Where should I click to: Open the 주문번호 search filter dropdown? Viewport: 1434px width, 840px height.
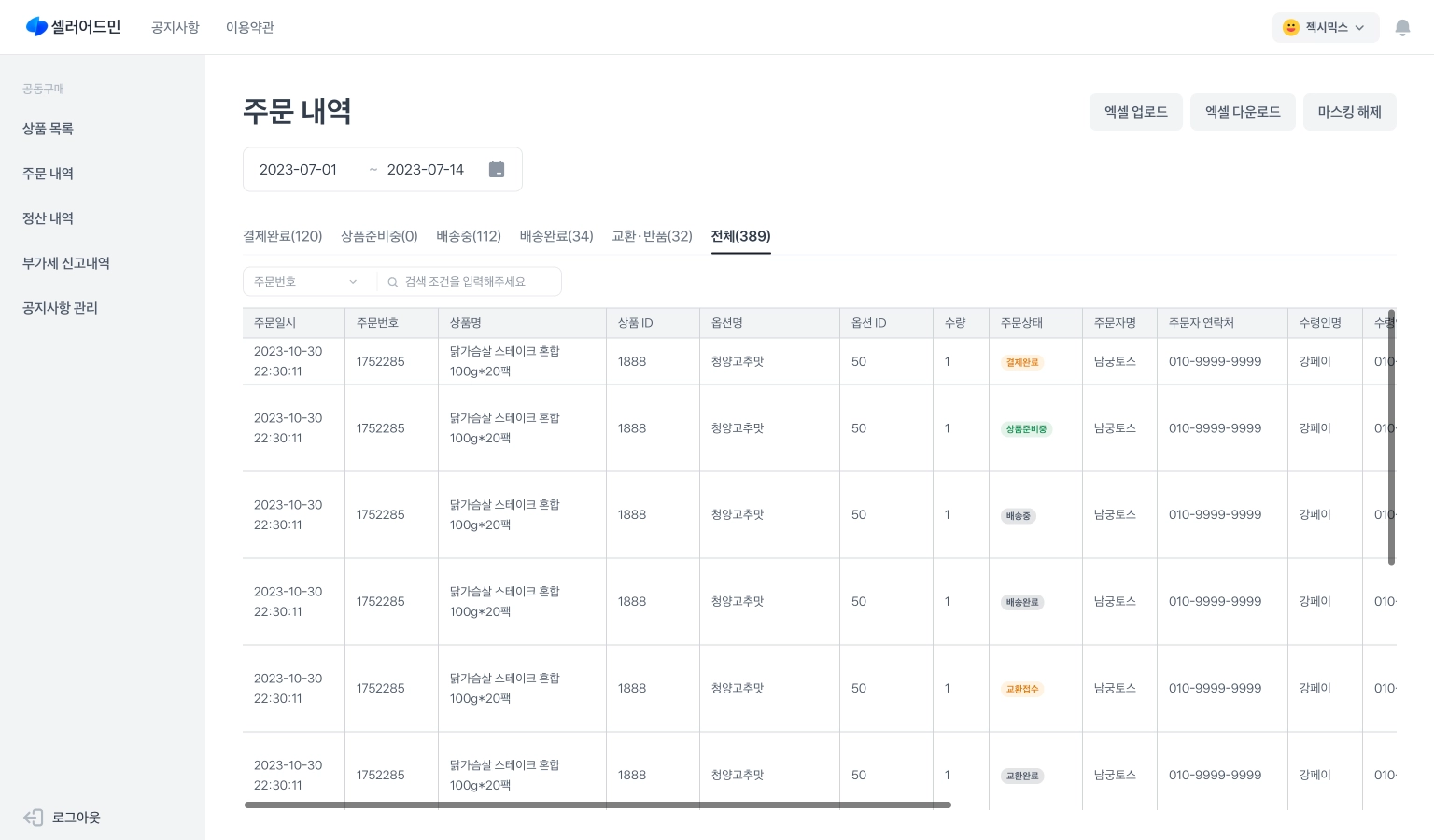click(308, 282)
